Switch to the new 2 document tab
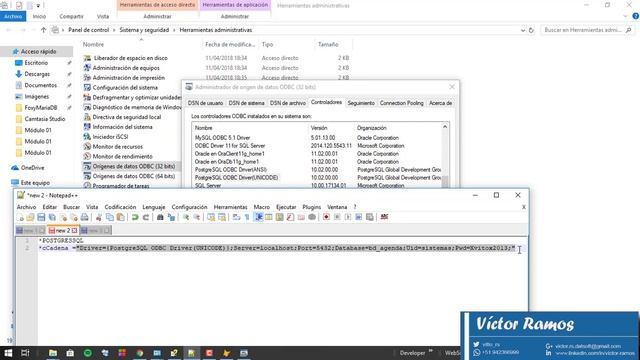Image resolution: width=640 pixels, height=360 pixels. pos(63,231)
